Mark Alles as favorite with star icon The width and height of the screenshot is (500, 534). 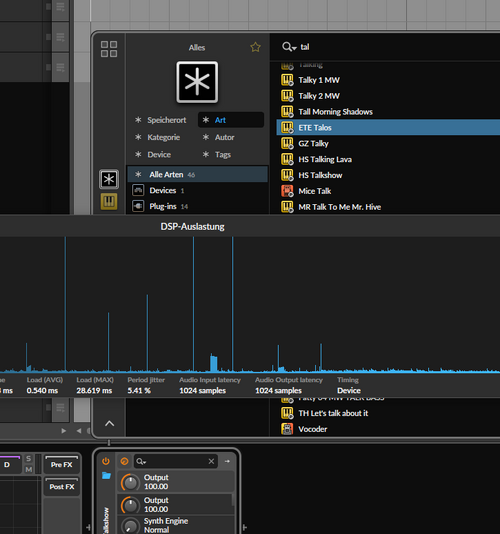pyautogui.click(x=255, y=47)
